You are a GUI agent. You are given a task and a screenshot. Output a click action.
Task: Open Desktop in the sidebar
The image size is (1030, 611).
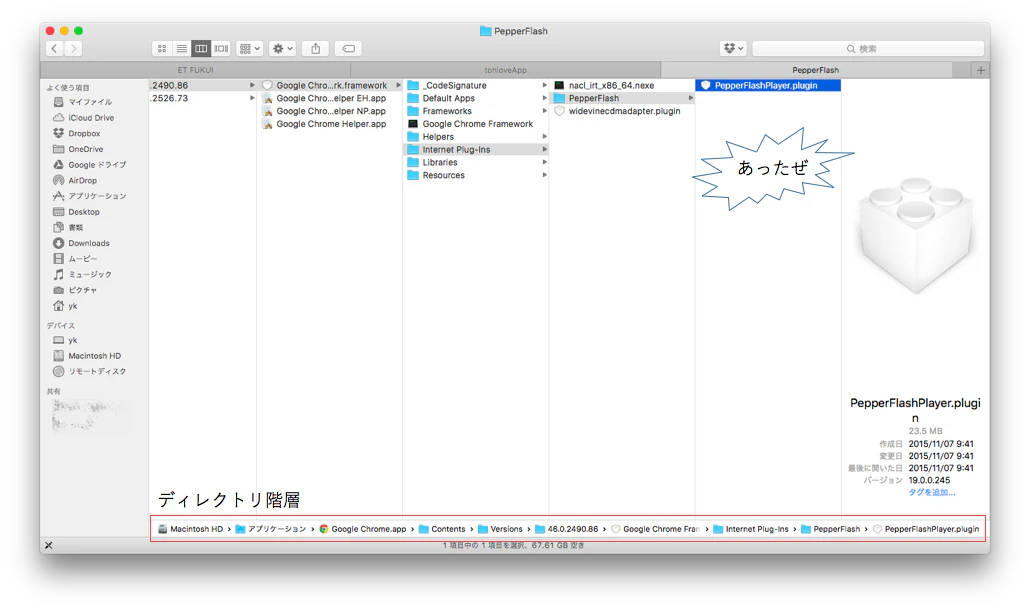[x=76, y=212]
